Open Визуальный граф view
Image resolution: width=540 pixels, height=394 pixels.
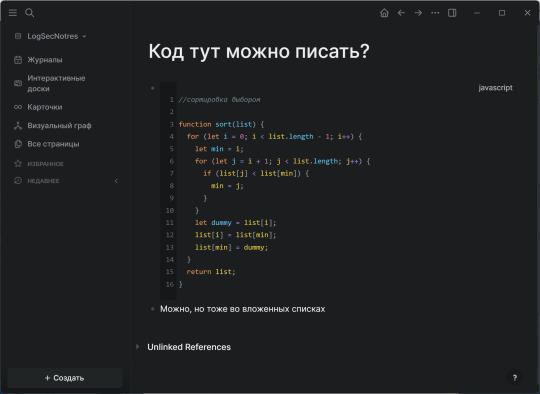coord(59,126)
